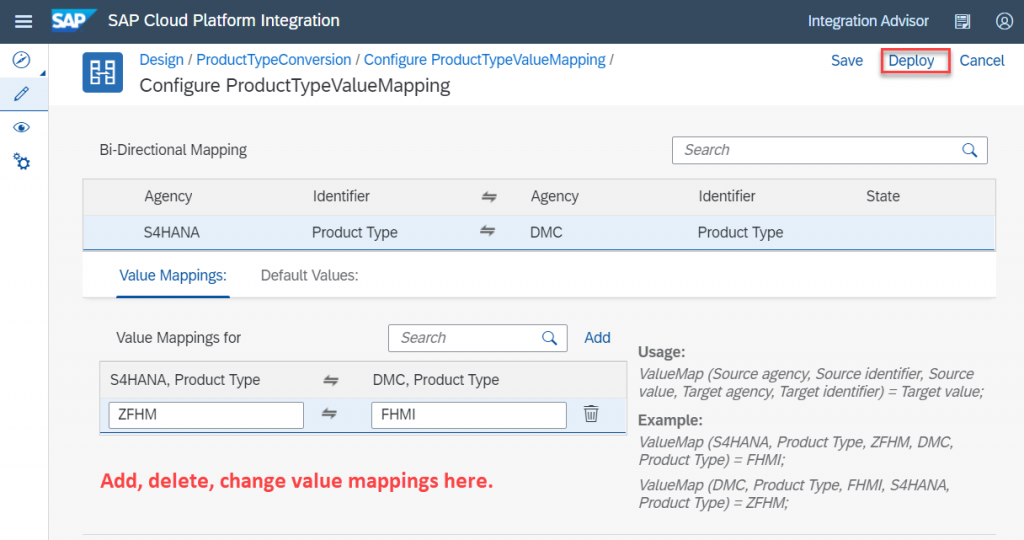Click the SAP logo
Image resolution: width=1024 pixels, height=540 pixels.
73,20
